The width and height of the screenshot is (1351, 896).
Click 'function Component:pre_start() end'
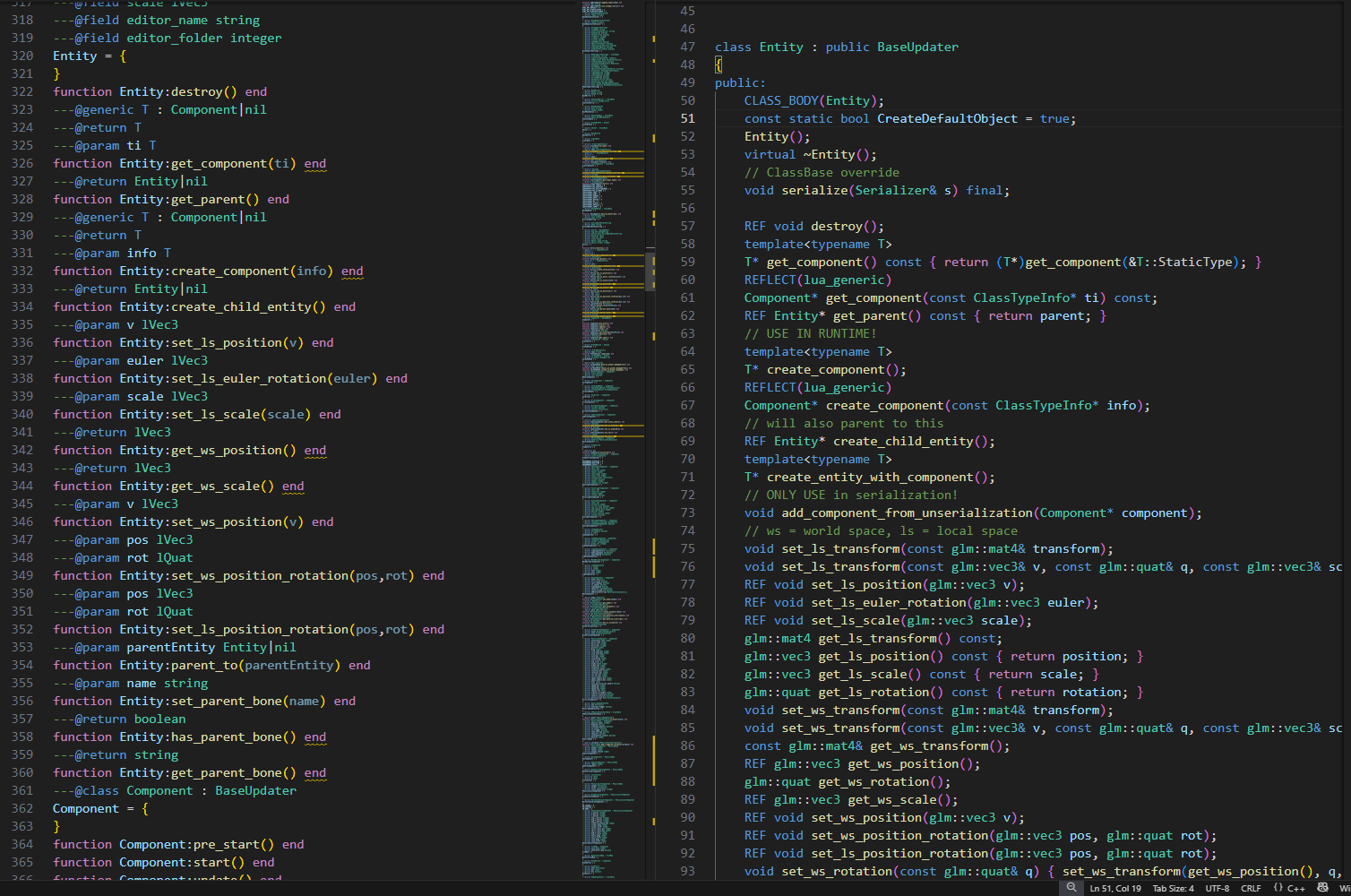point(178,844)
